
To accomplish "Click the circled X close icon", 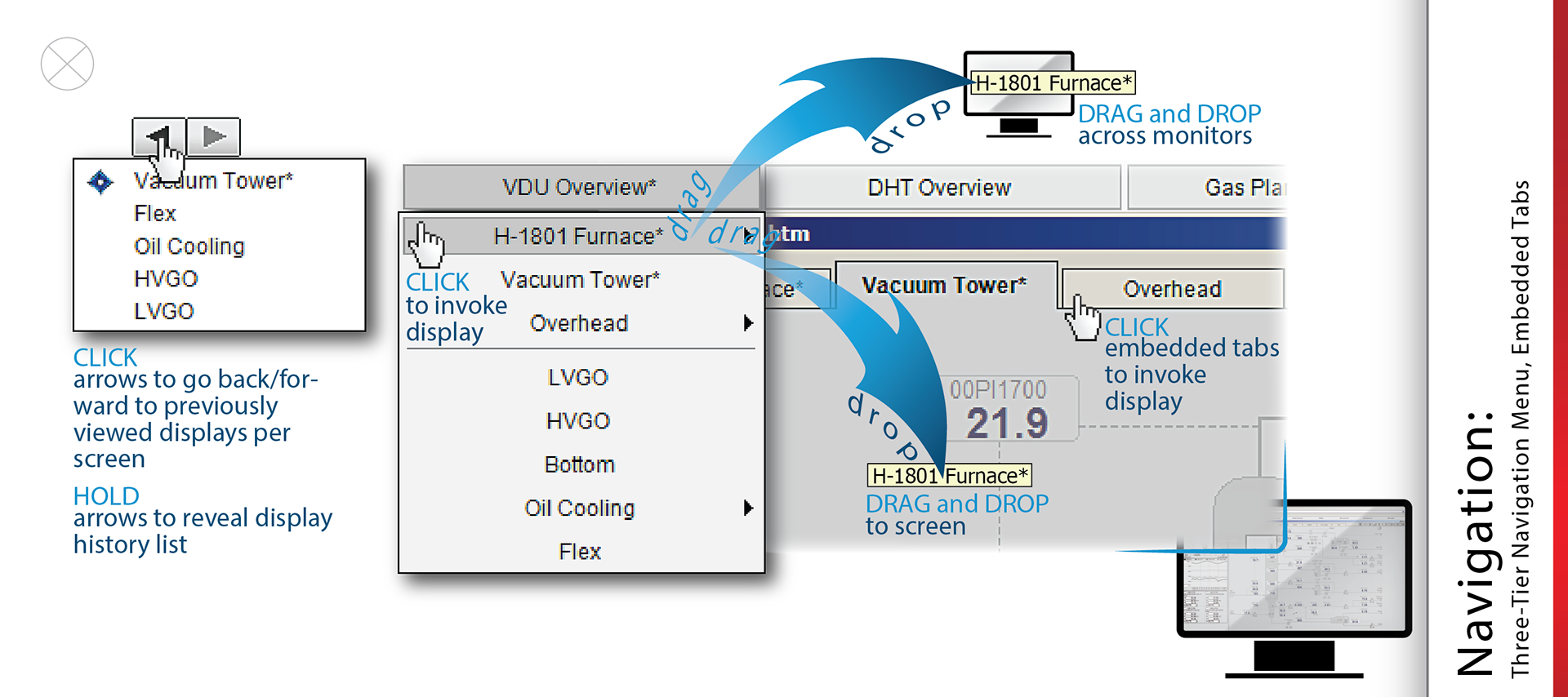I will click(x=67, y=64).
